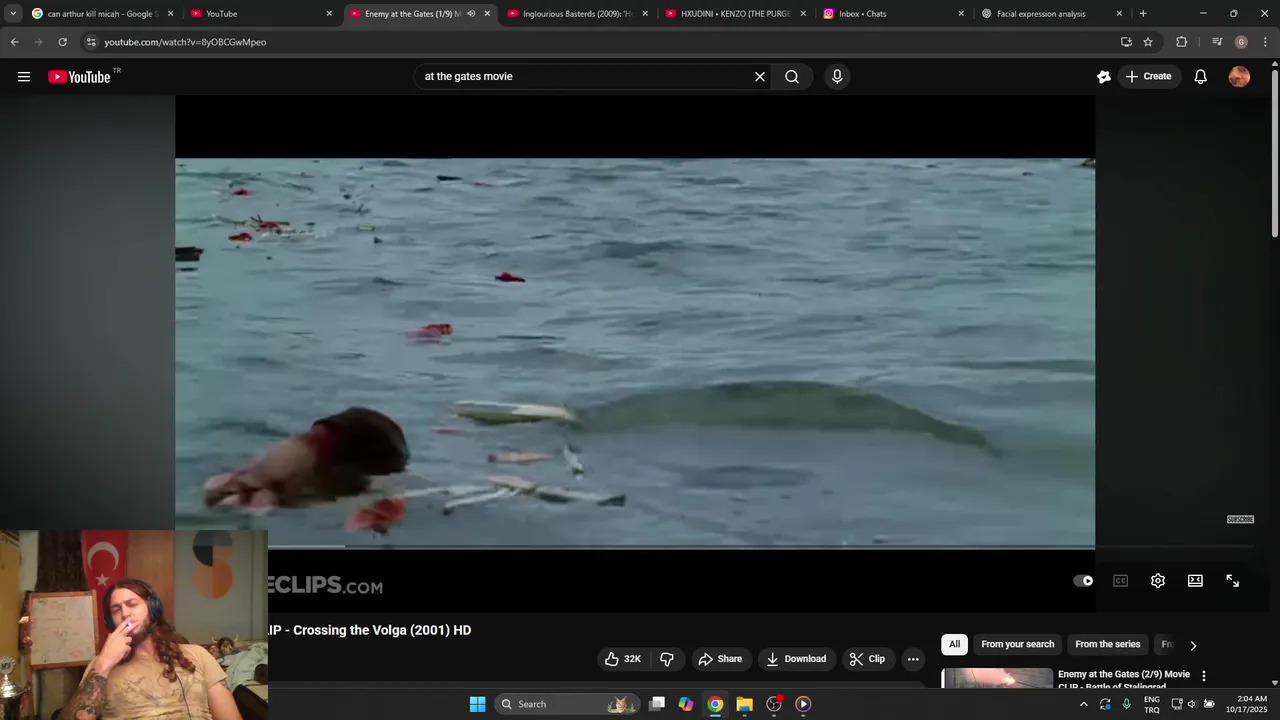This screenshot has height=720, width=1280.
Task: Open more actions menu beside Clip
Action: [x=913, y=659]
